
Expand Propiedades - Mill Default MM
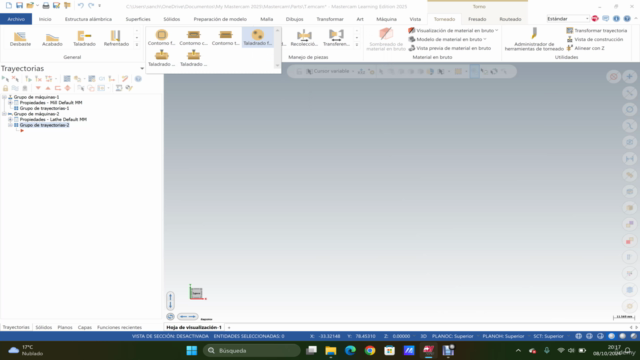(10, 103)
